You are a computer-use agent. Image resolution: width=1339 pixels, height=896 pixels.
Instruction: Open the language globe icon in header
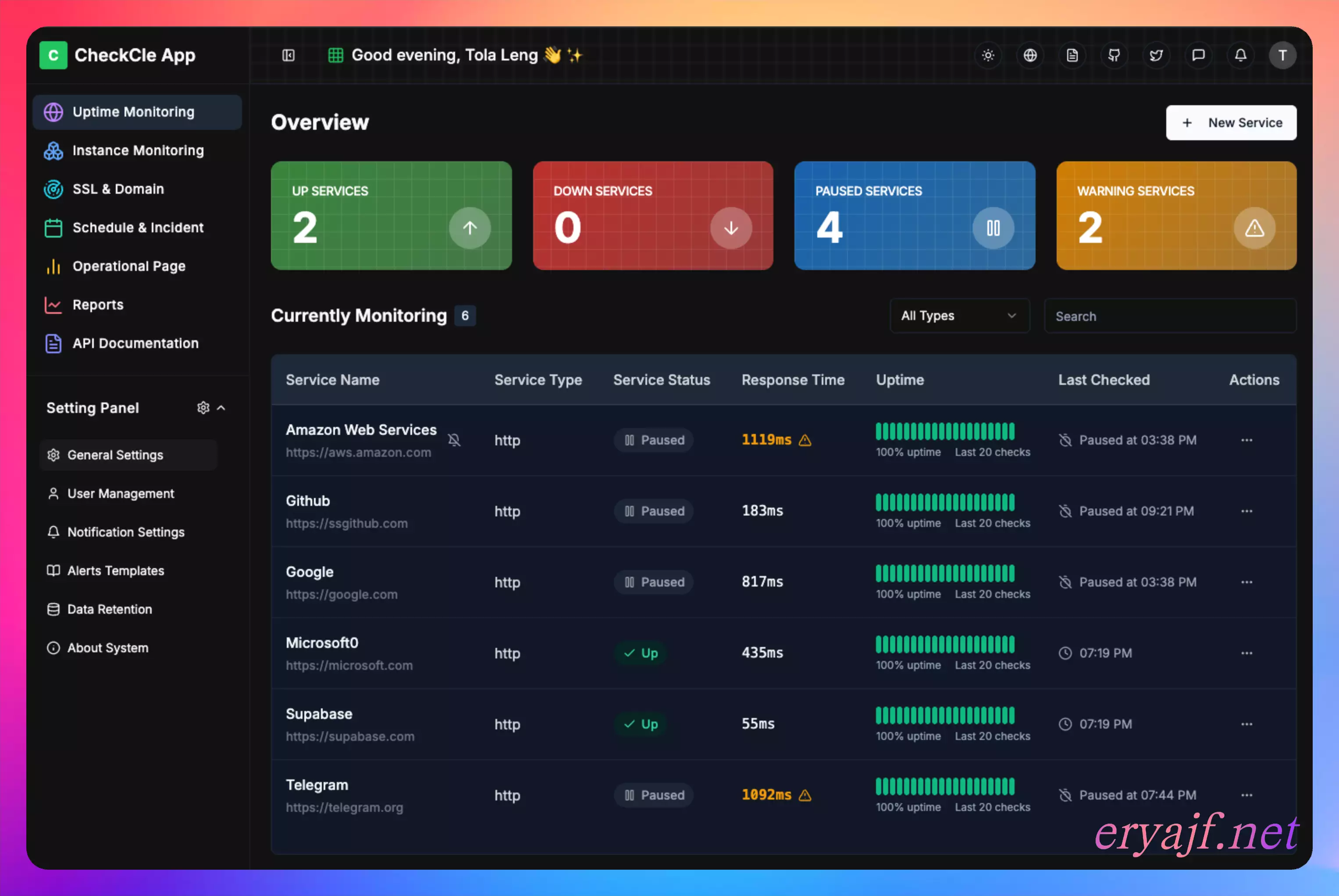point(1030,55)
